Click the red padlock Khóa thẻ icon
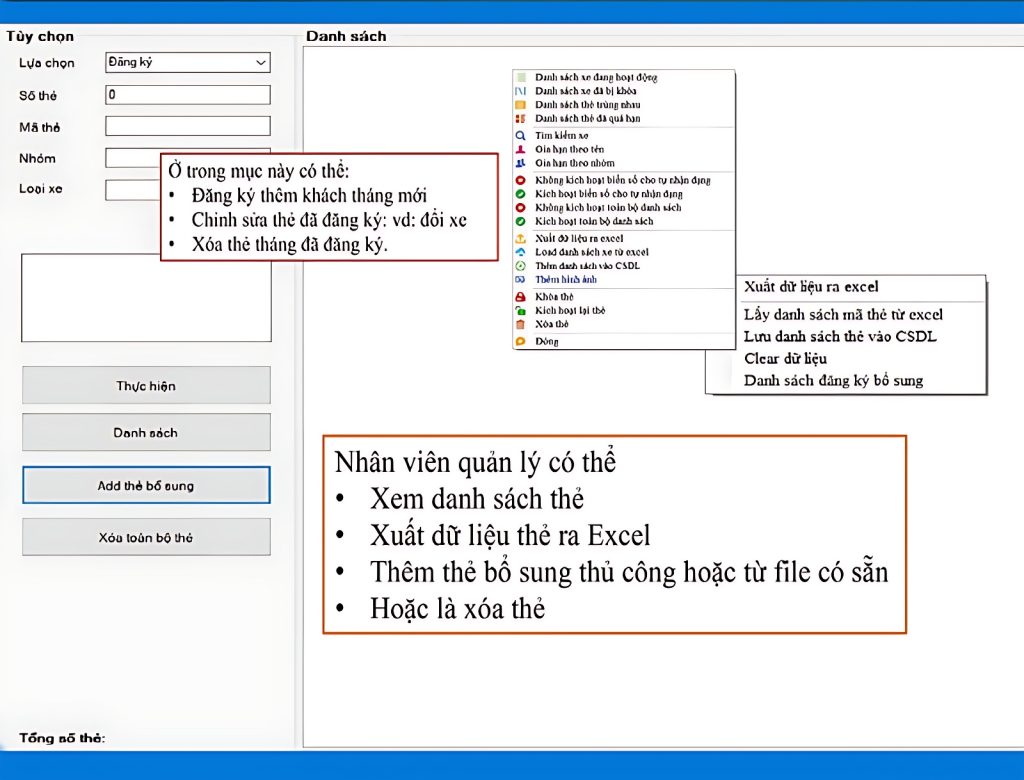Screen dimensions: 1024x780 coord(520,297)
